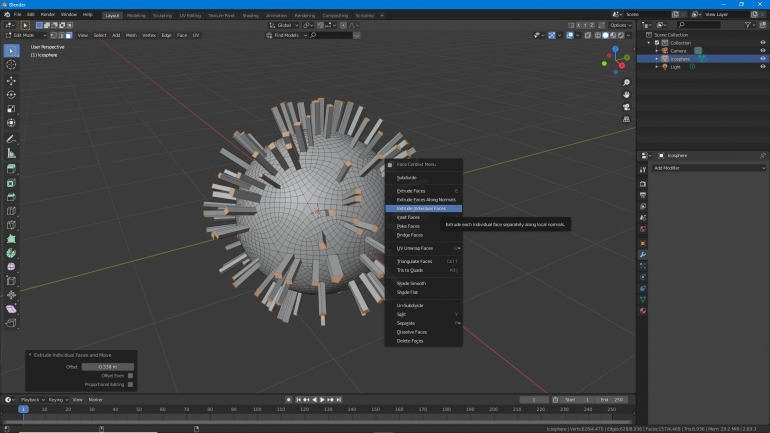Image resolution: width=770 pixels, height=433 pixels.
Task: Select the Transform tool
Action: click(11, 123)
